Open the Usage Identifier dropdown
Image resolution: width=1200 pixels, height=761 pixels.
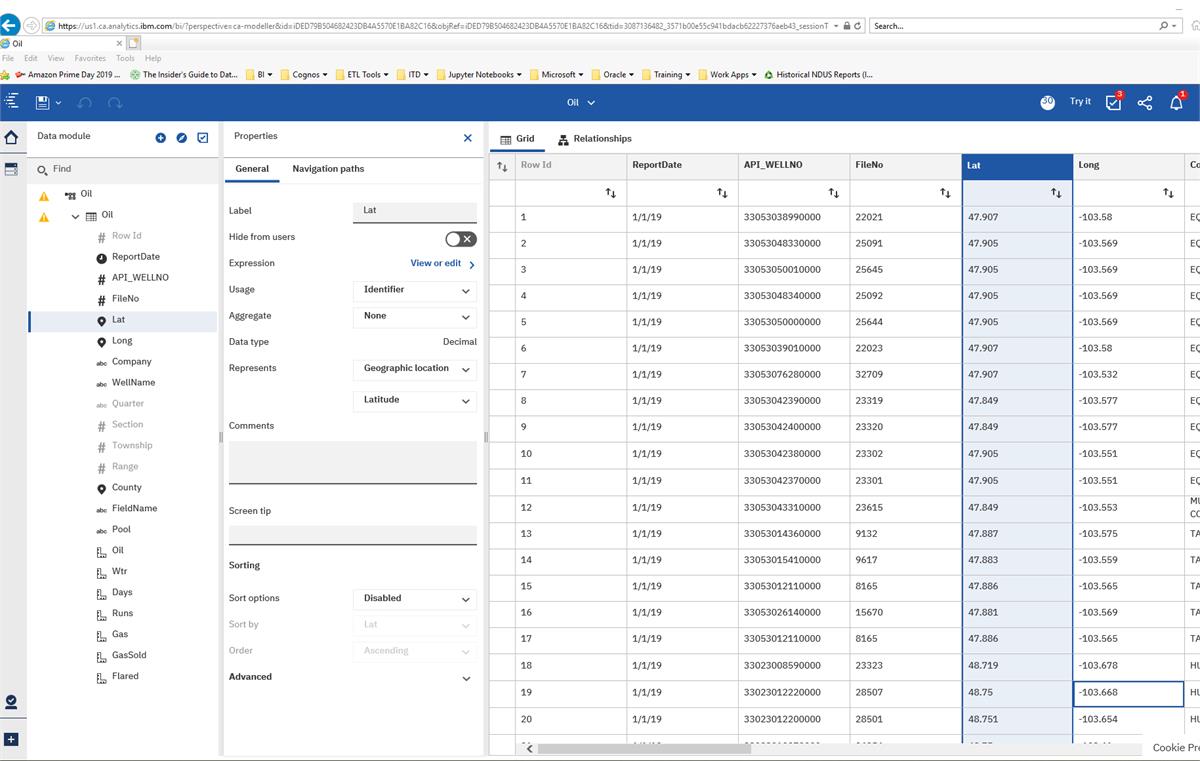(415, 290)
